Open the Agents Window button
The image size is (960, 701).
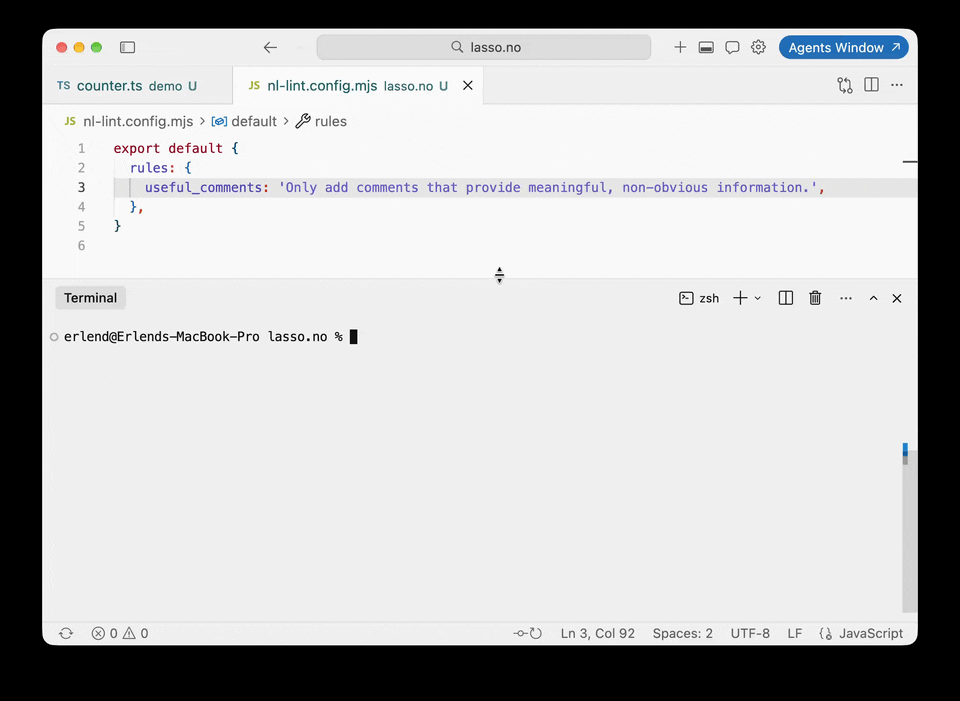[844, 47]
